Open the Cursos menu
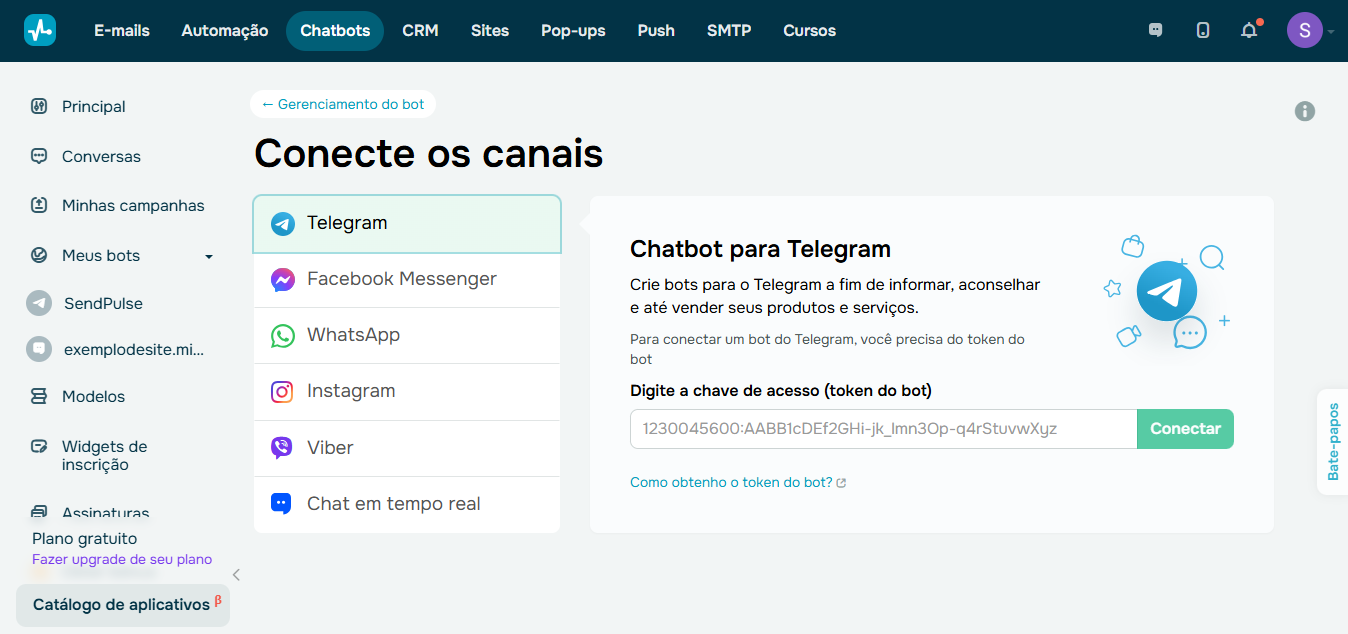Image resolution: width=1348 pixels, height=634 pixels. [x=810, y=30]
